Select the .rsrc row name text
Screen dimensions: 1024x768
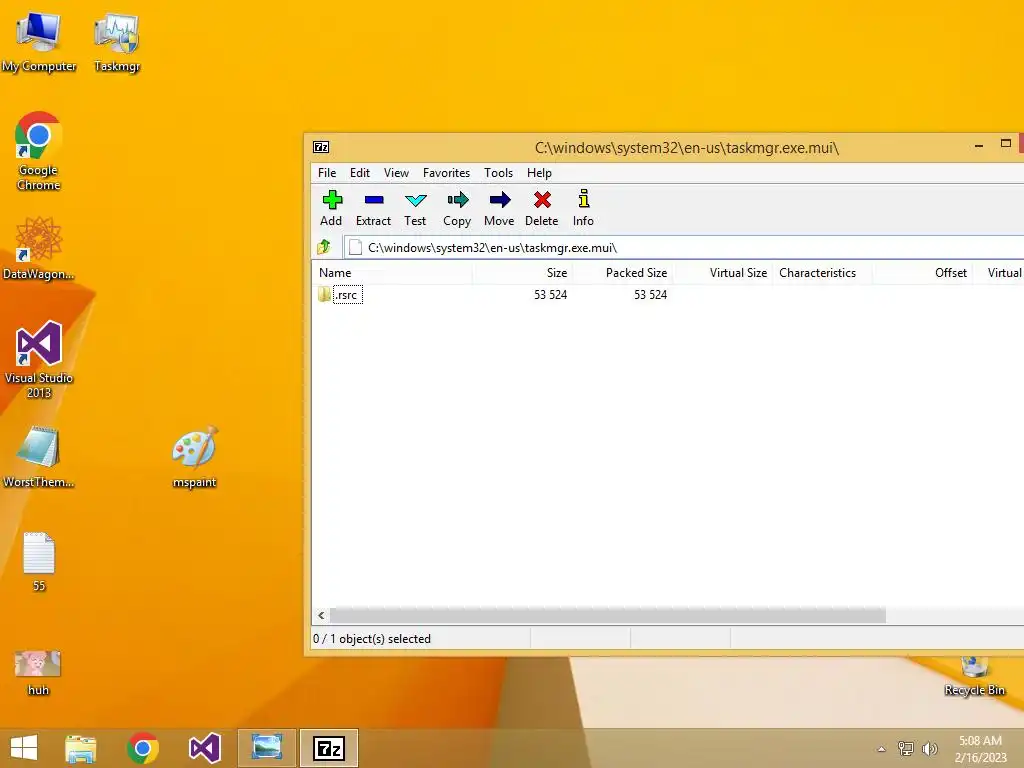[x=347, y=295]
